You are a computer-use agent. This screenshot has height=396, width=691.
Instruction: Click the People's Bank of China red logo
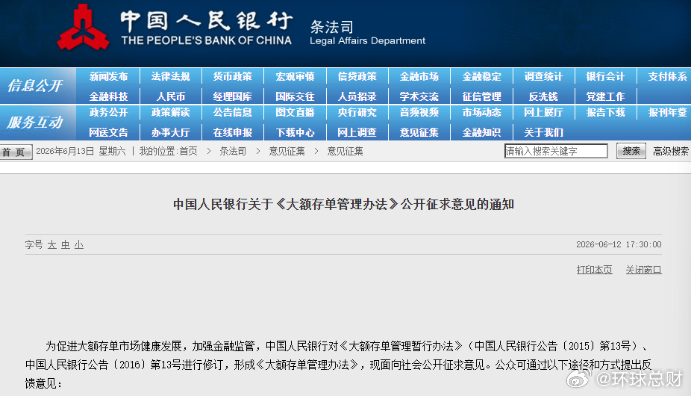(83, 27)
